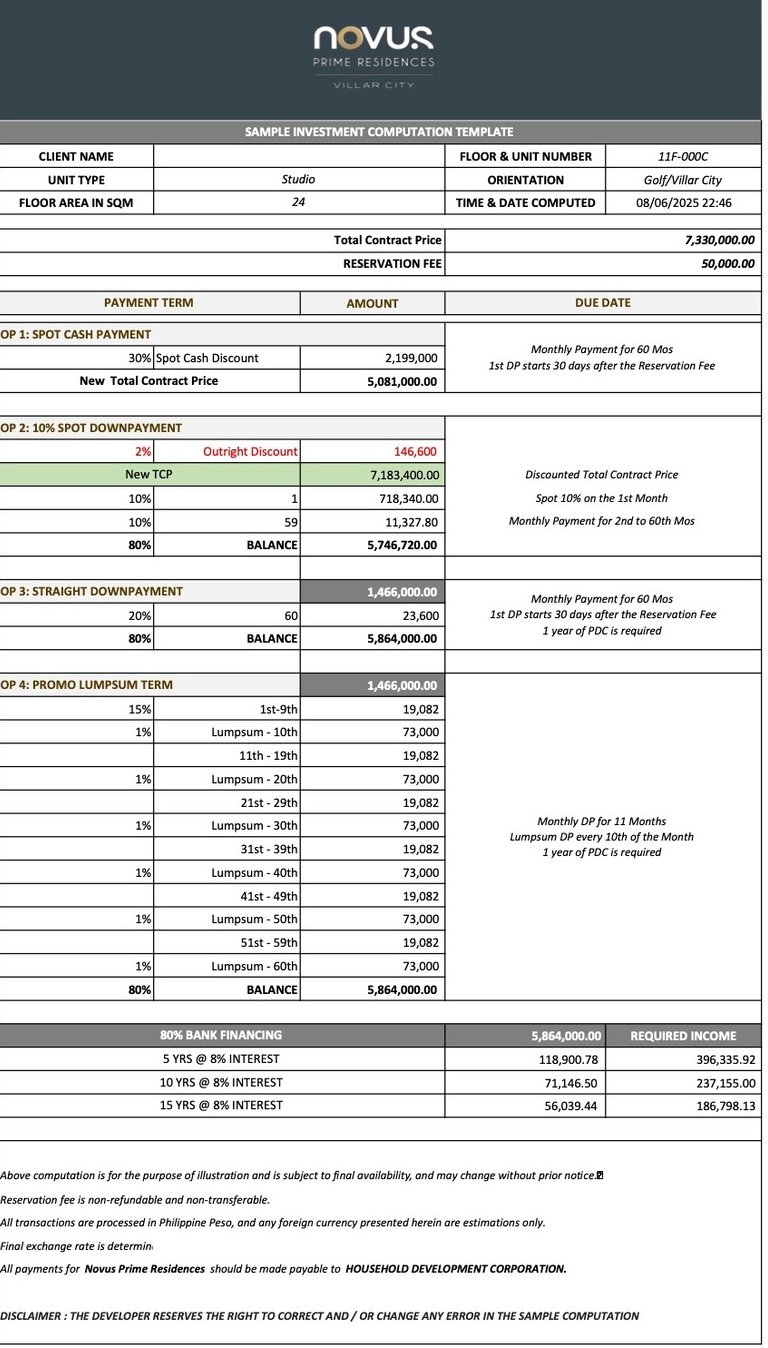Select the OP 2 balance '5,746,720.00'
This screenshot has height=1348, width=768.
(x=372, y=545)
